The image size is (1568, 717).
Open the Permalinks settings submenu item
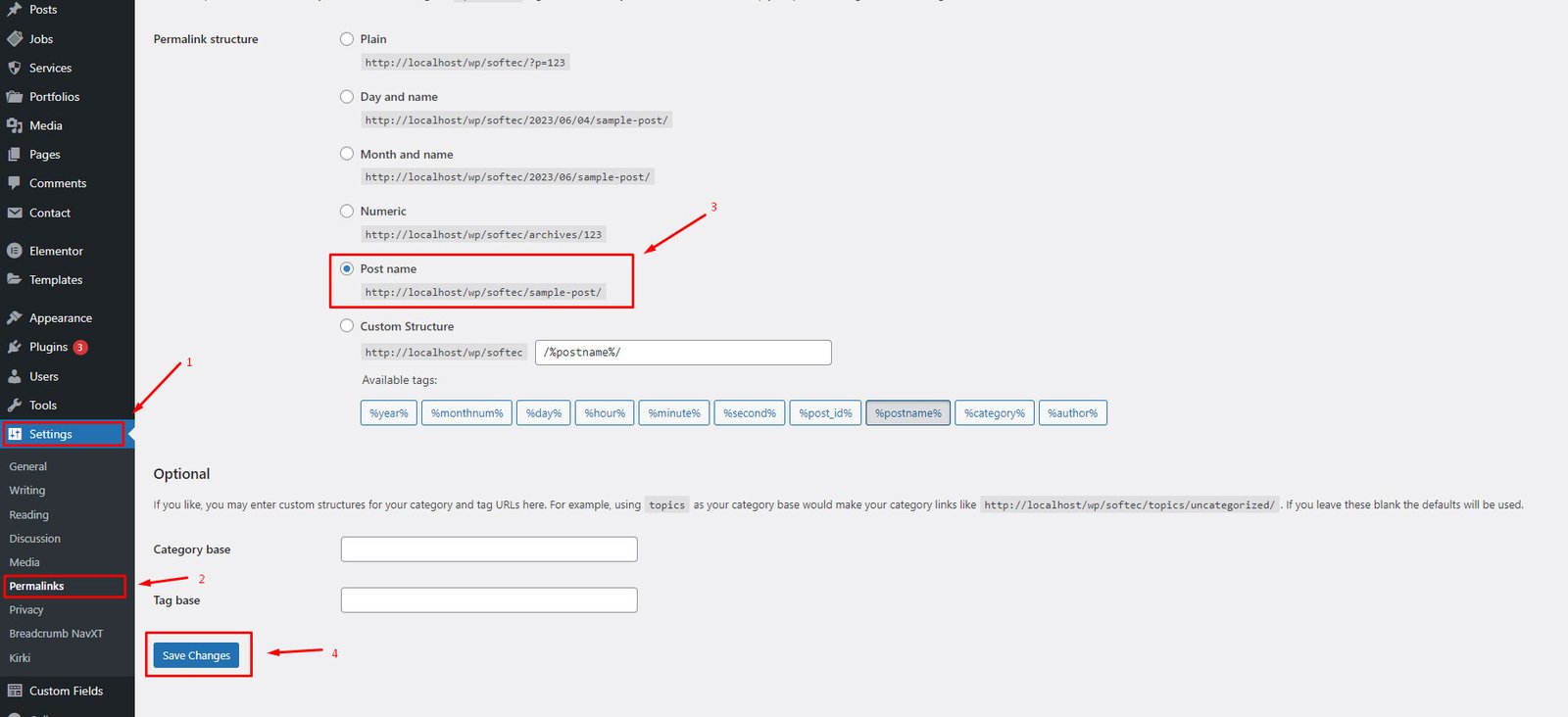(x=37, y=587)
